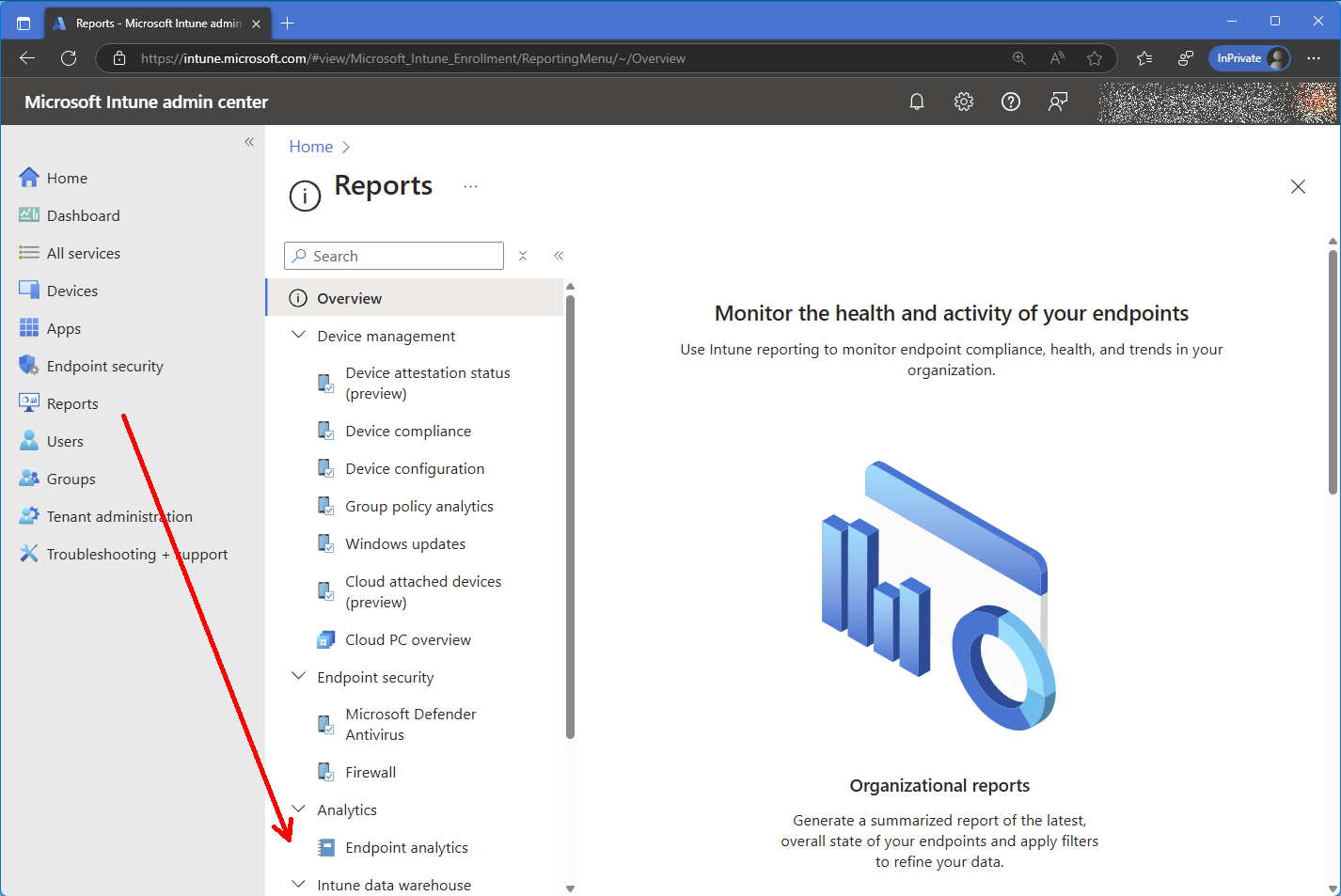1341x896 pixels.
Task: Open Device compliance report
Action: coord(408,431)
